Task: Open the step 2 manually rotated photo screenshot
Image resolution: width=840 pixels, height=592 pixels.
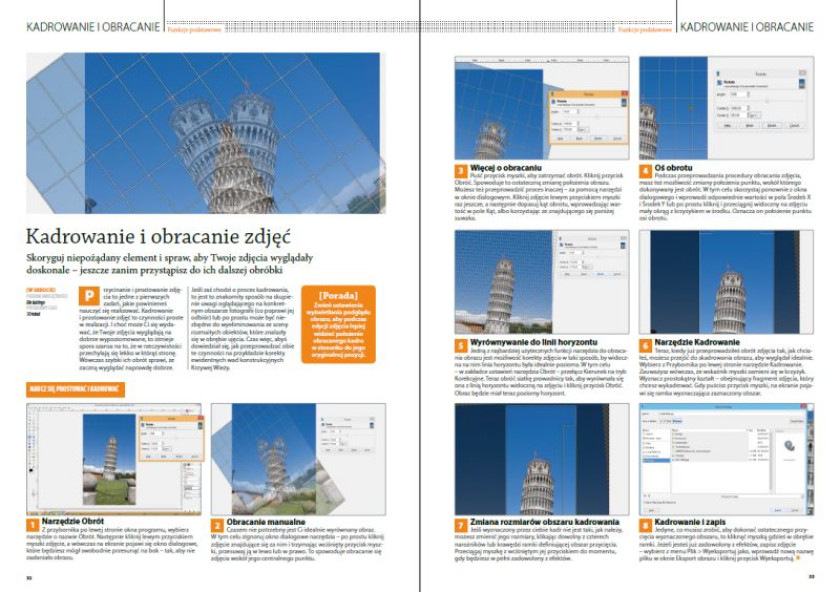Action: (298, 459)
